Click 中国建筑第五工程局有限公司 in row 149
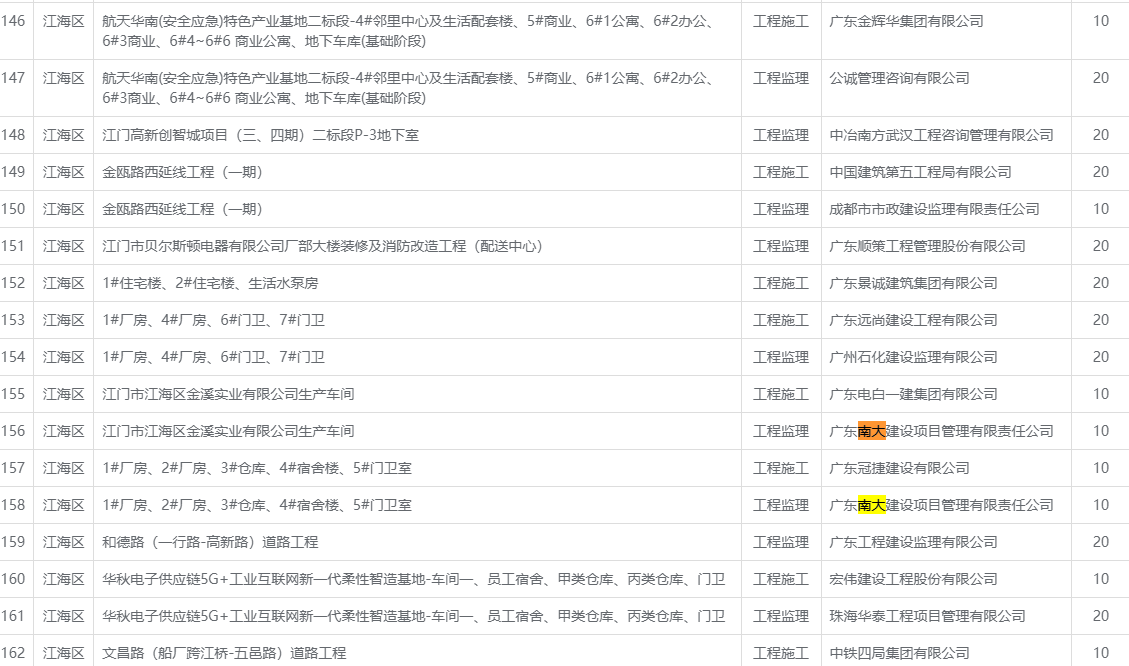 [x=920, y=172]
